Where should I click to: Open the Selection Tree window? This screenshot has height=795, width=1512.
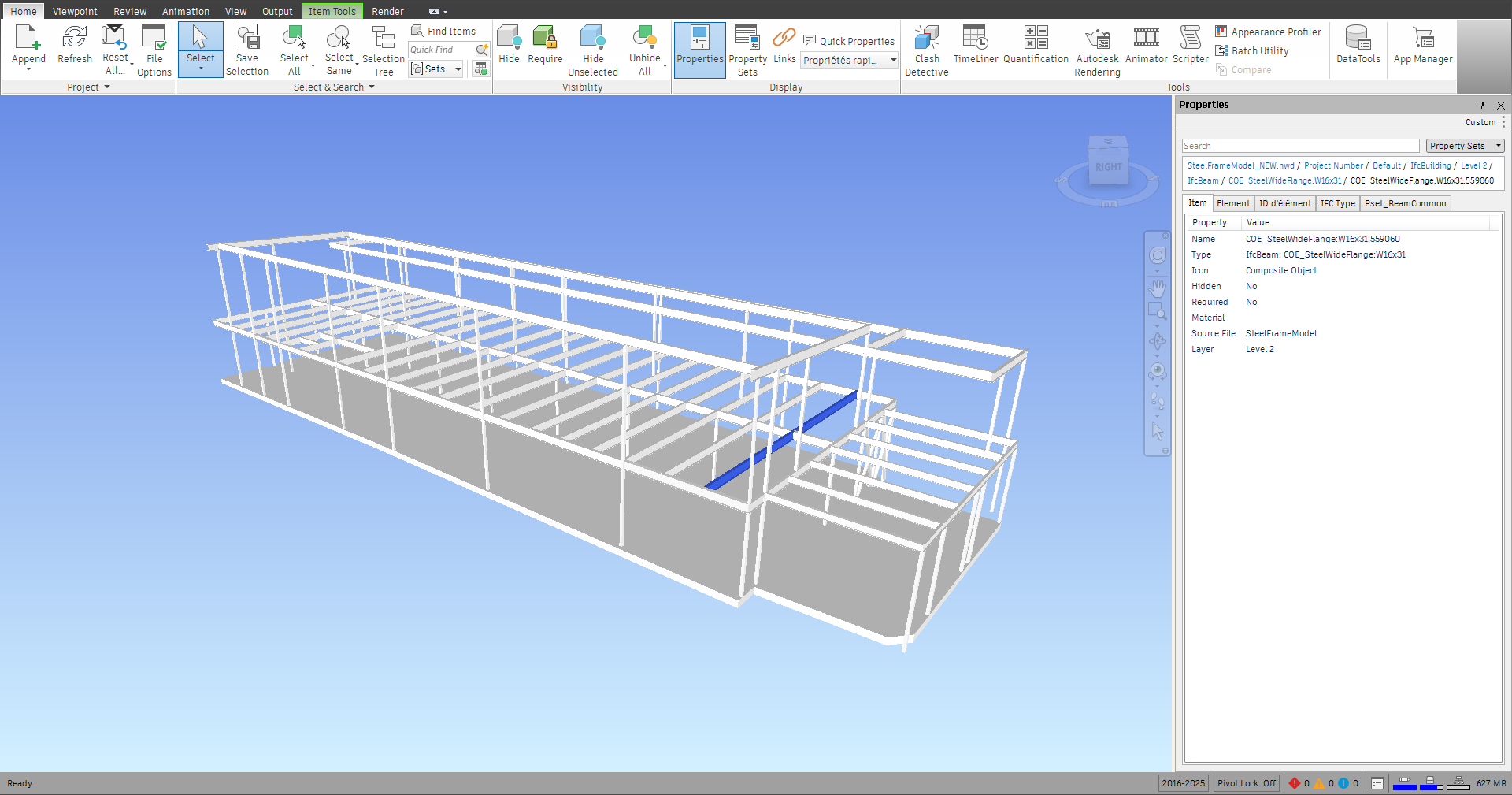pyautogui.click(x=384, y=50)
